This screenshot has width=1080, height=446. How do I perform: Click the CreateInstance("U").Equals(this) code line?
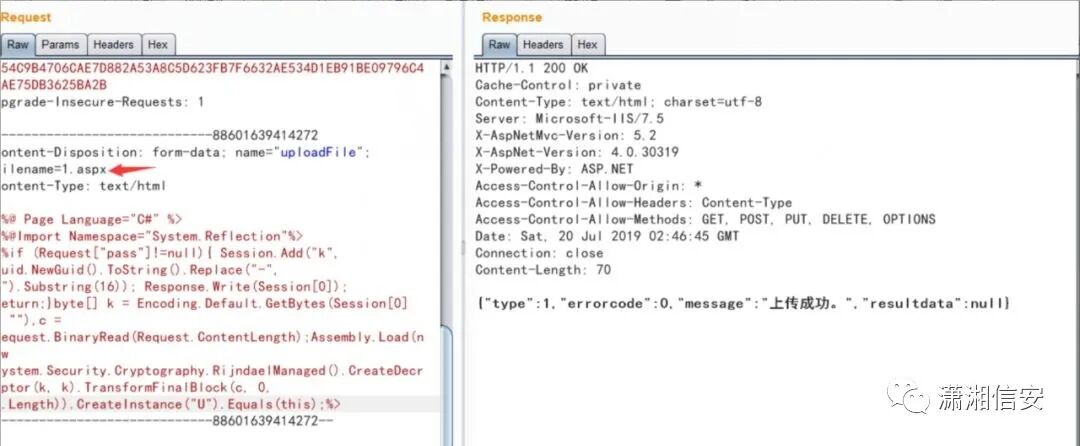tap(170, 404)
